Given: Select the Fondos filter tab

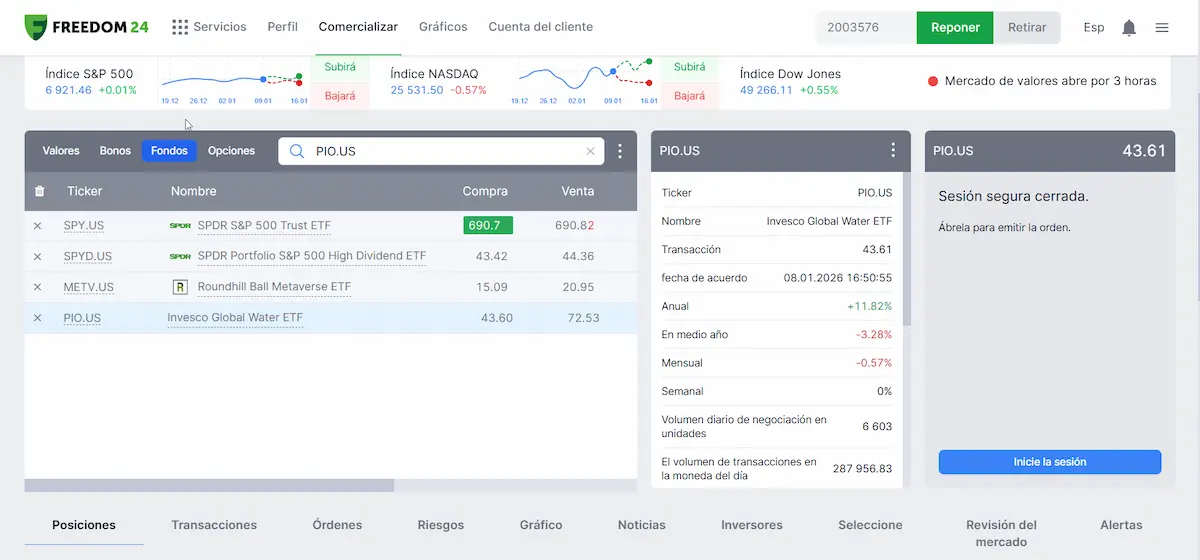Looking at the screenshot, I should point(169,151).
